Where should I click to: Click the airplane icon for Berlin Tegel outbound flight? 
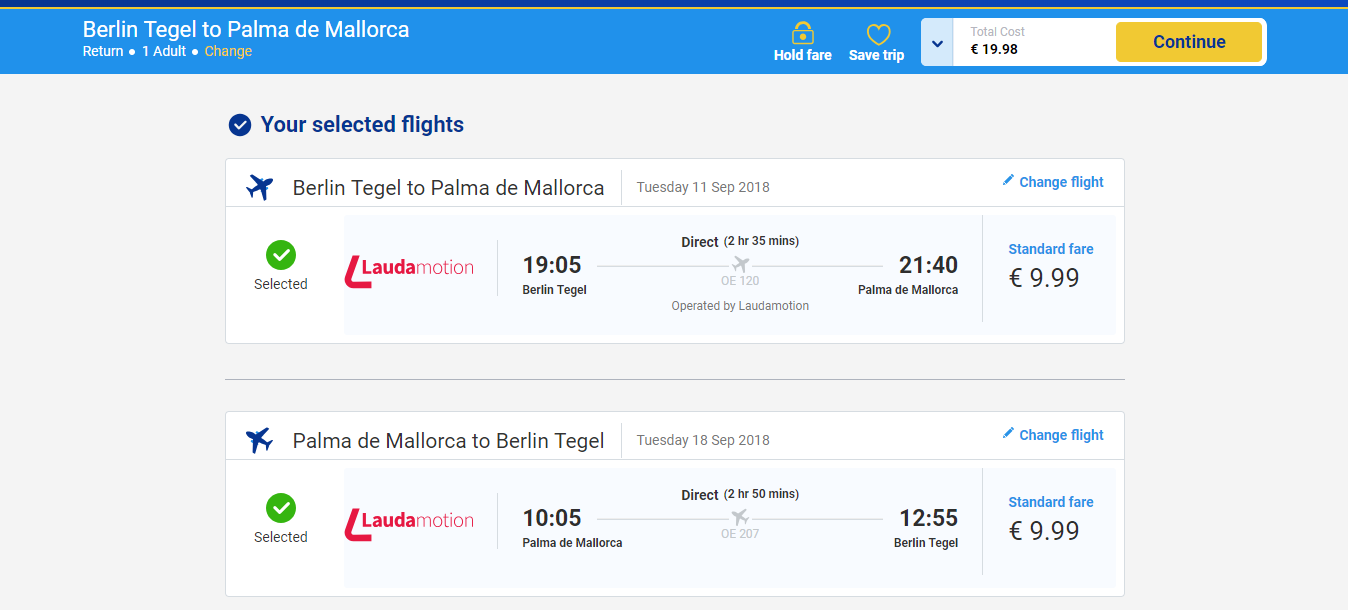click(260, 187)
